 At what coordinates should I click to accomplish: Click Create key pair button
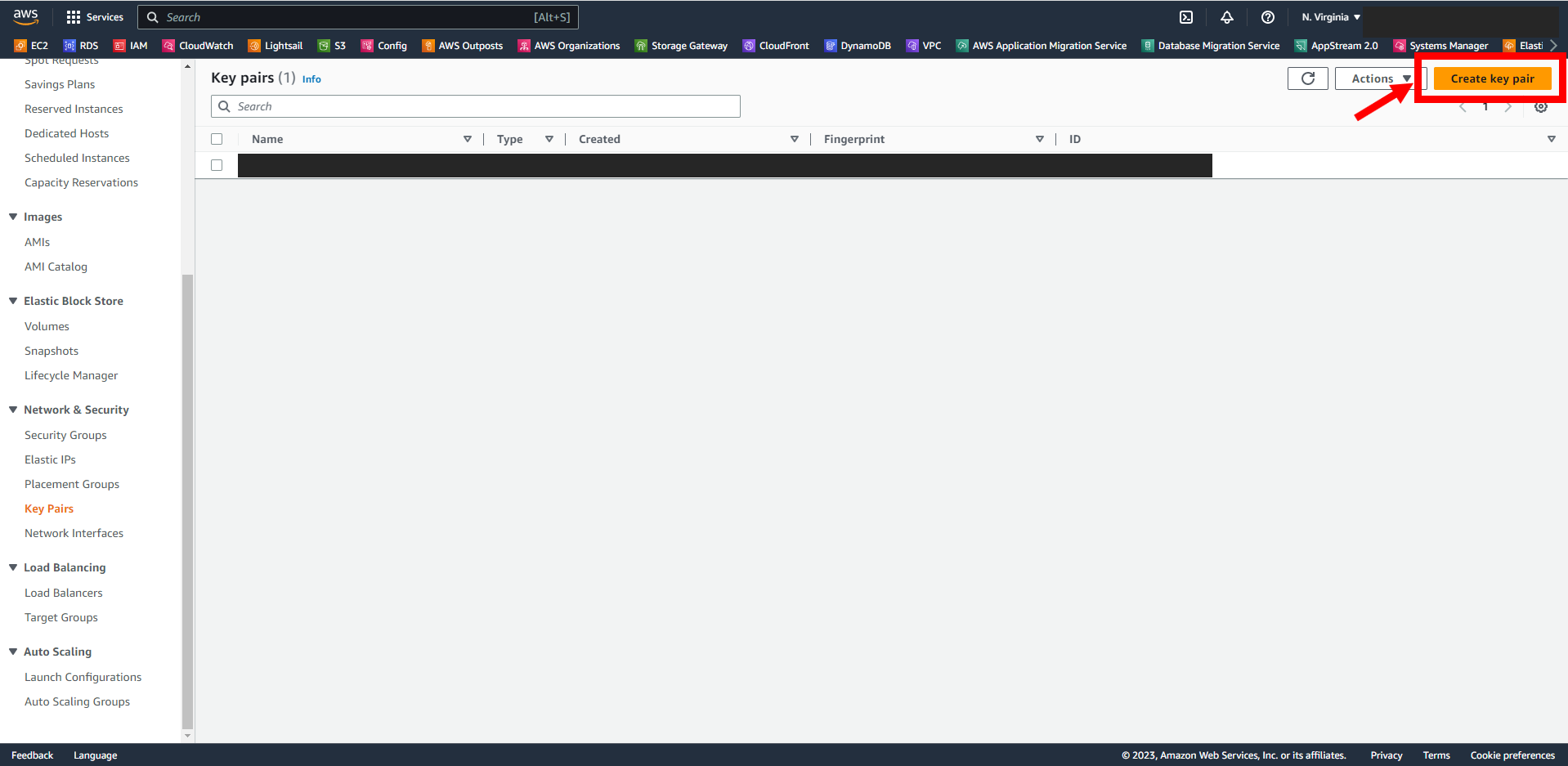pyautogui.click(x=1492, y=78)
